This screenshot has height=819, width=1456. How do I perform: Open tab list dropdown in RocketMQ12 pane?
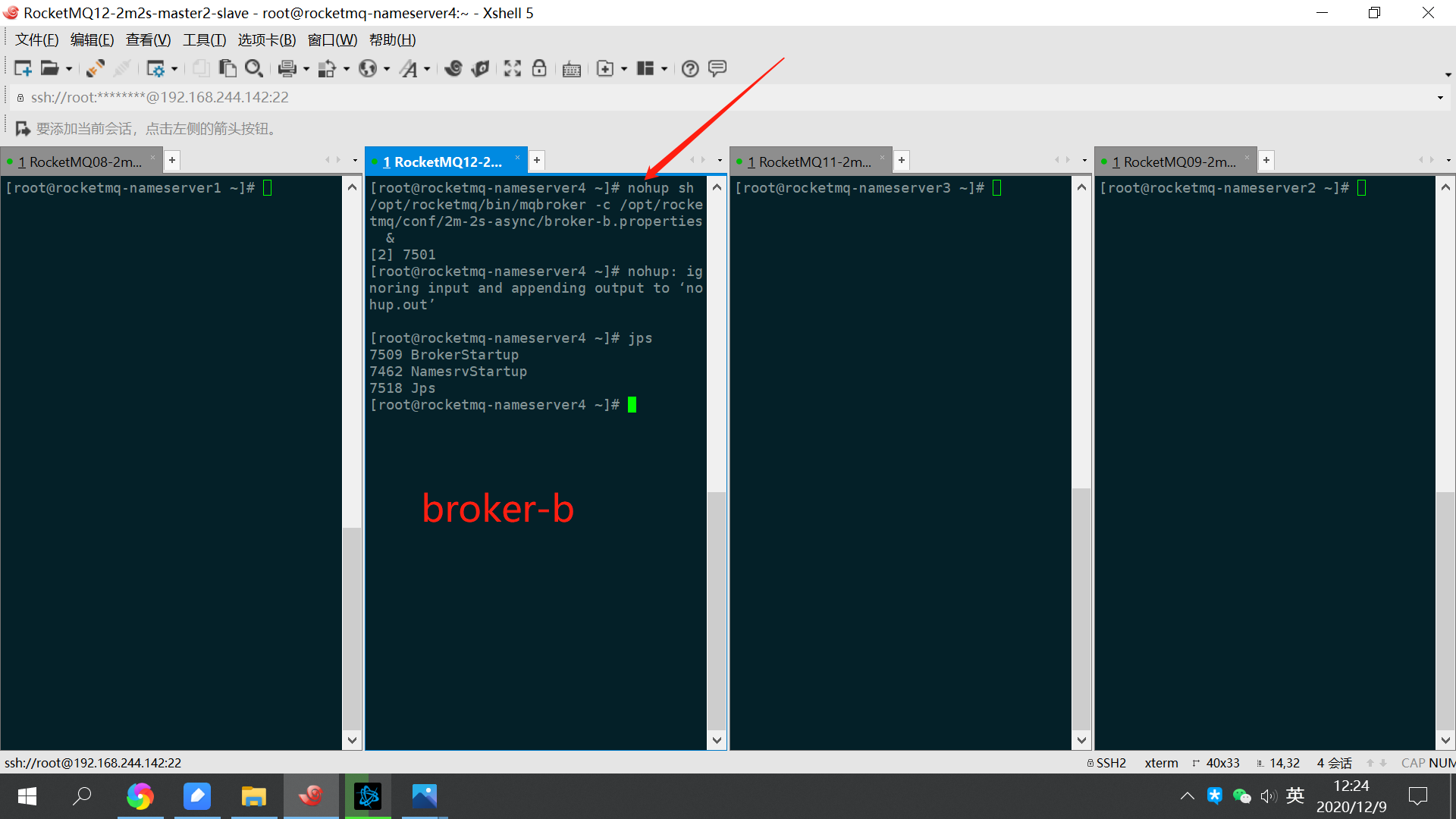click(720, 160)
